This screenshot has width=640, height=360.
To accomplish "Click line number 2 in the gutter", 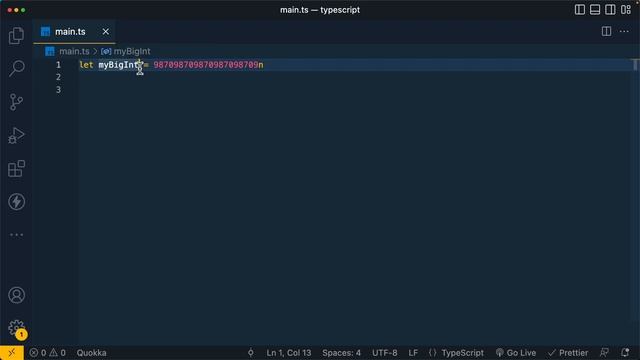I will tap(58, 77).
